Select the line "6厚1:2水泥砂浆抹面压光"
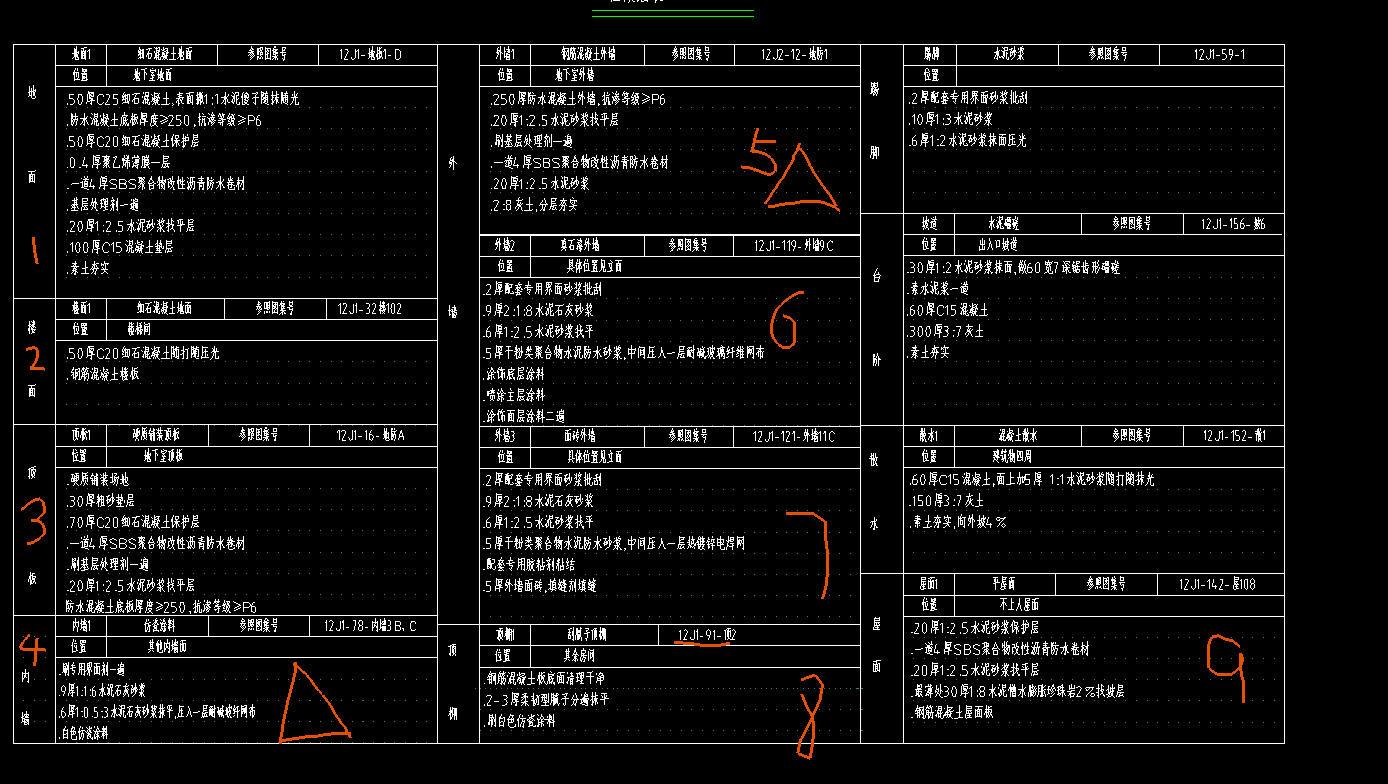The height and width of the screenshot is (784, 1388). point(967,141)
